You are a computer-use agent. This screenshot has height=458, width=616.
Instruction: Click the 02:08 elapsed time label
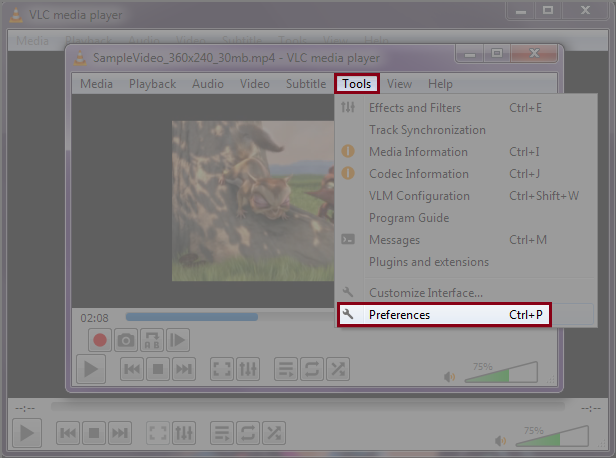coord(94,318)
